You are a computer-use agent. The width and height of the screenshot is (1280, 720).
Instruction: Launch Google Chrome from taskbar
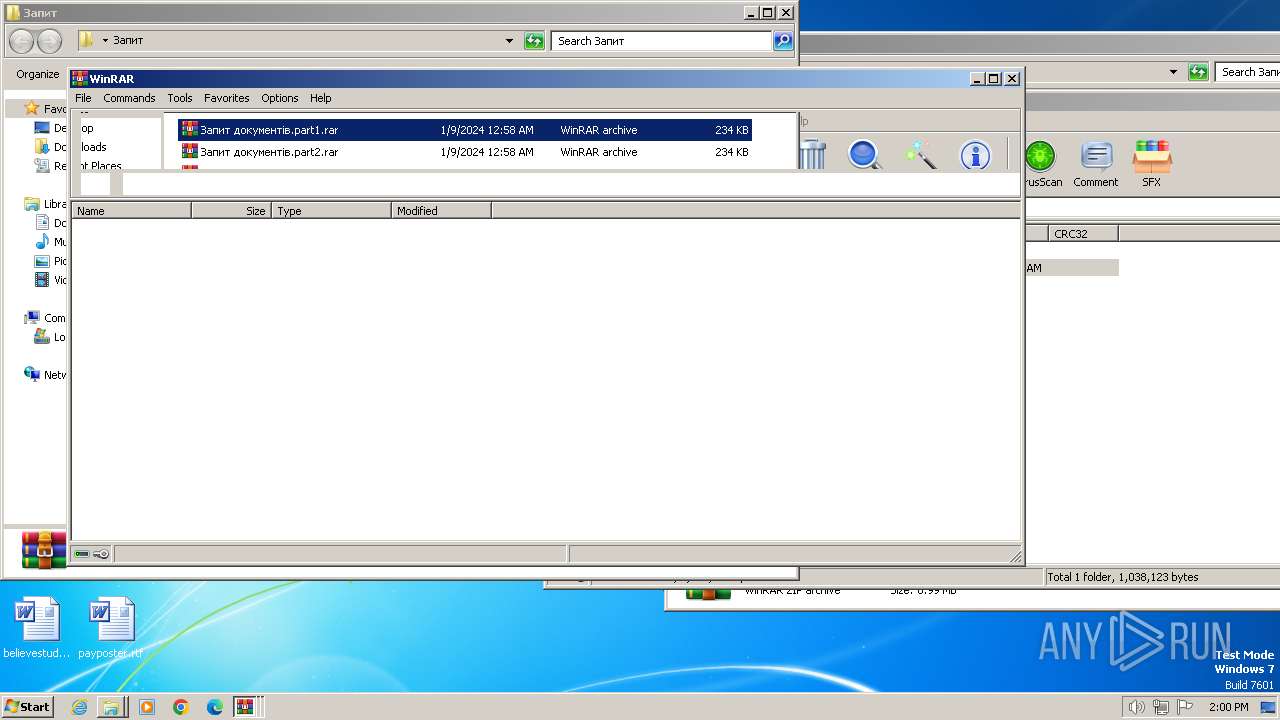coord(181,707)
